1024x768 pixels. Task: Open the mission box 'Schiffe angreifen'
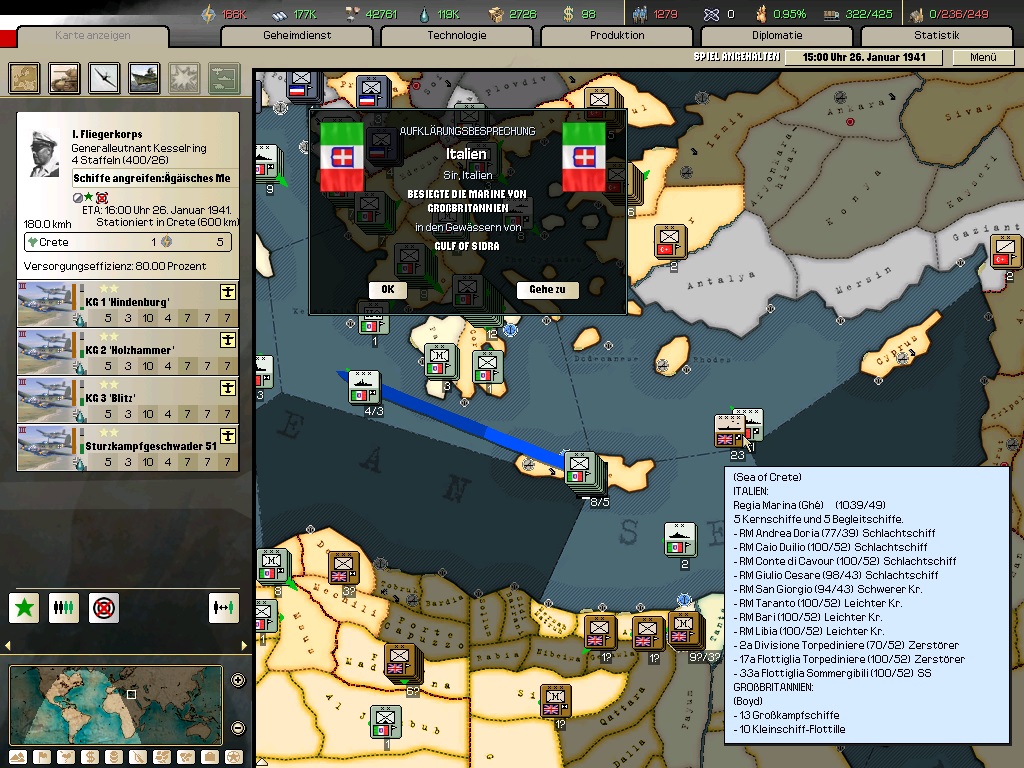155,179
